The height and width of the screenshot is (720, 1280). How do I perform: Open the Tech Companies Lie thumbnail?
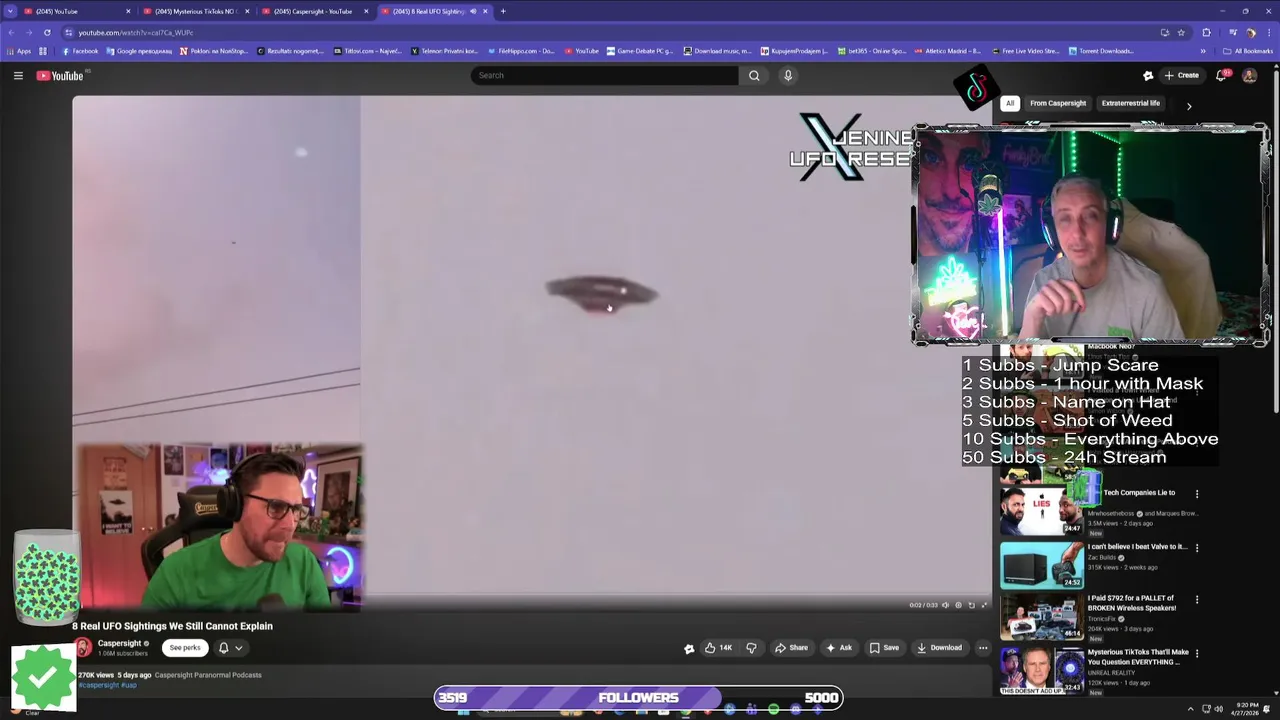click(x=1041, y=510)
